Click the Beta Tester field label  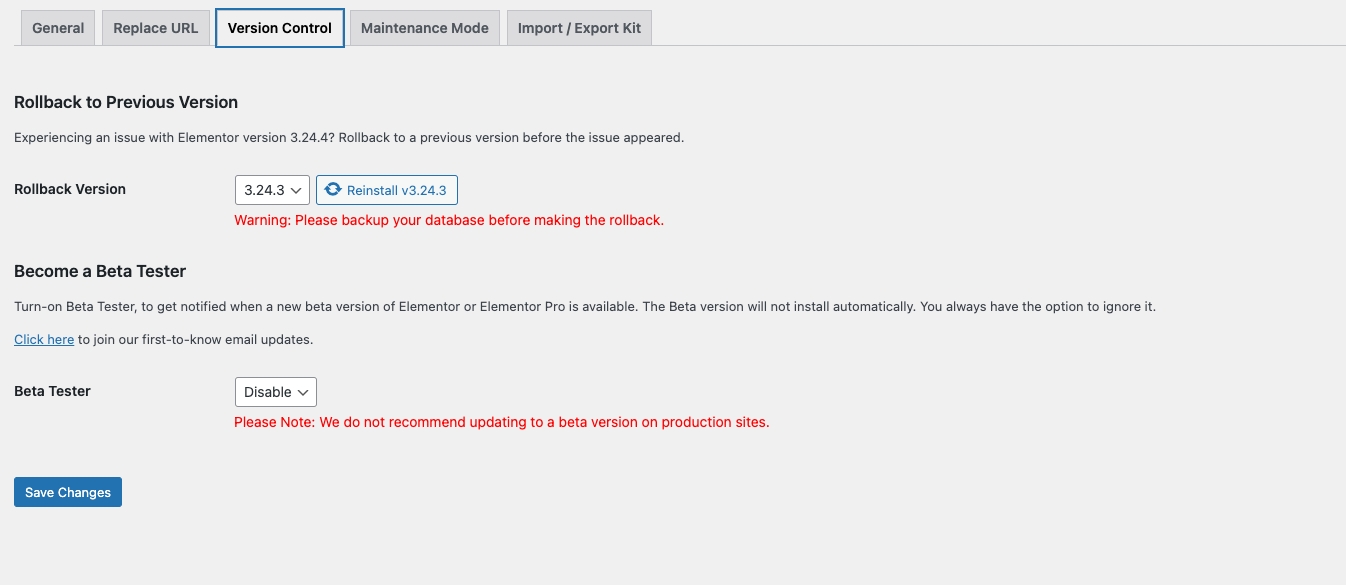[52, 391]
